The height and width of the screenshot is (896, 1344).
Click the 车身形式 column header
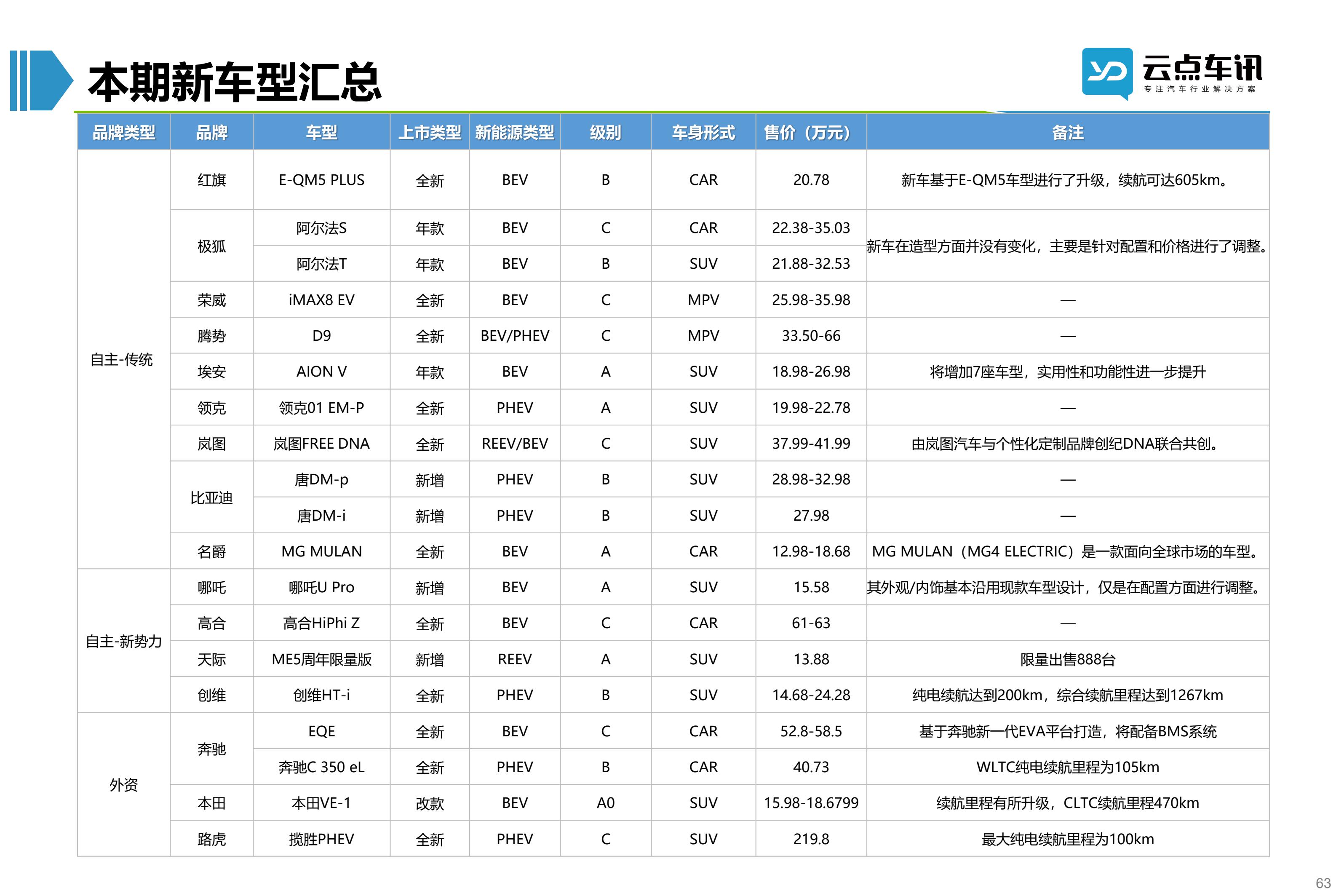pyautogui.click(x=703, y=132)
